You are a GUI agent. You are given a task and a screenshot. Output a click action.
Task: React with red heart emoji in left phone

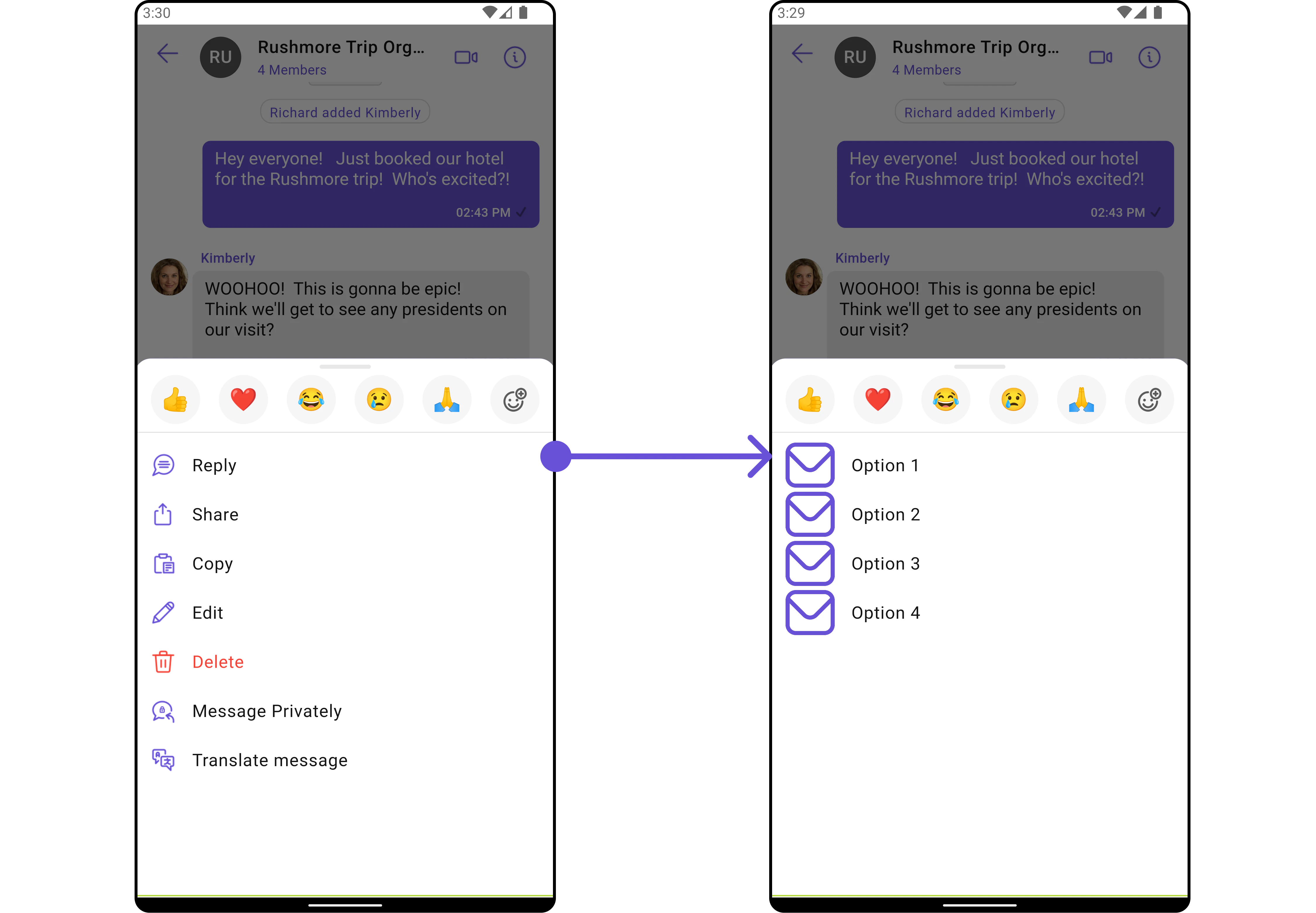[243, 399]
